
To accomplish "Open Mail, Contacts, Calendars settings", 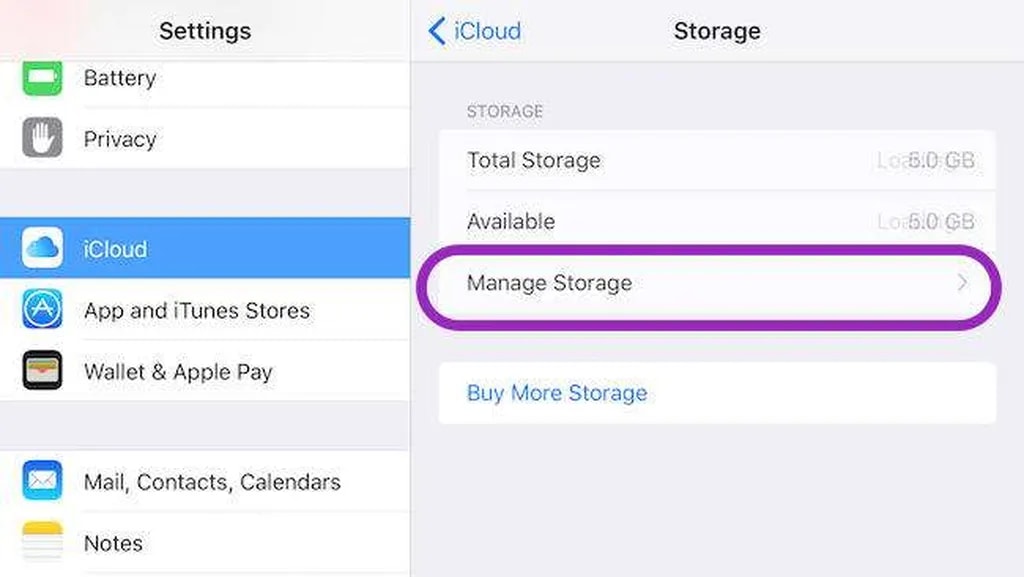I will 212,482.
